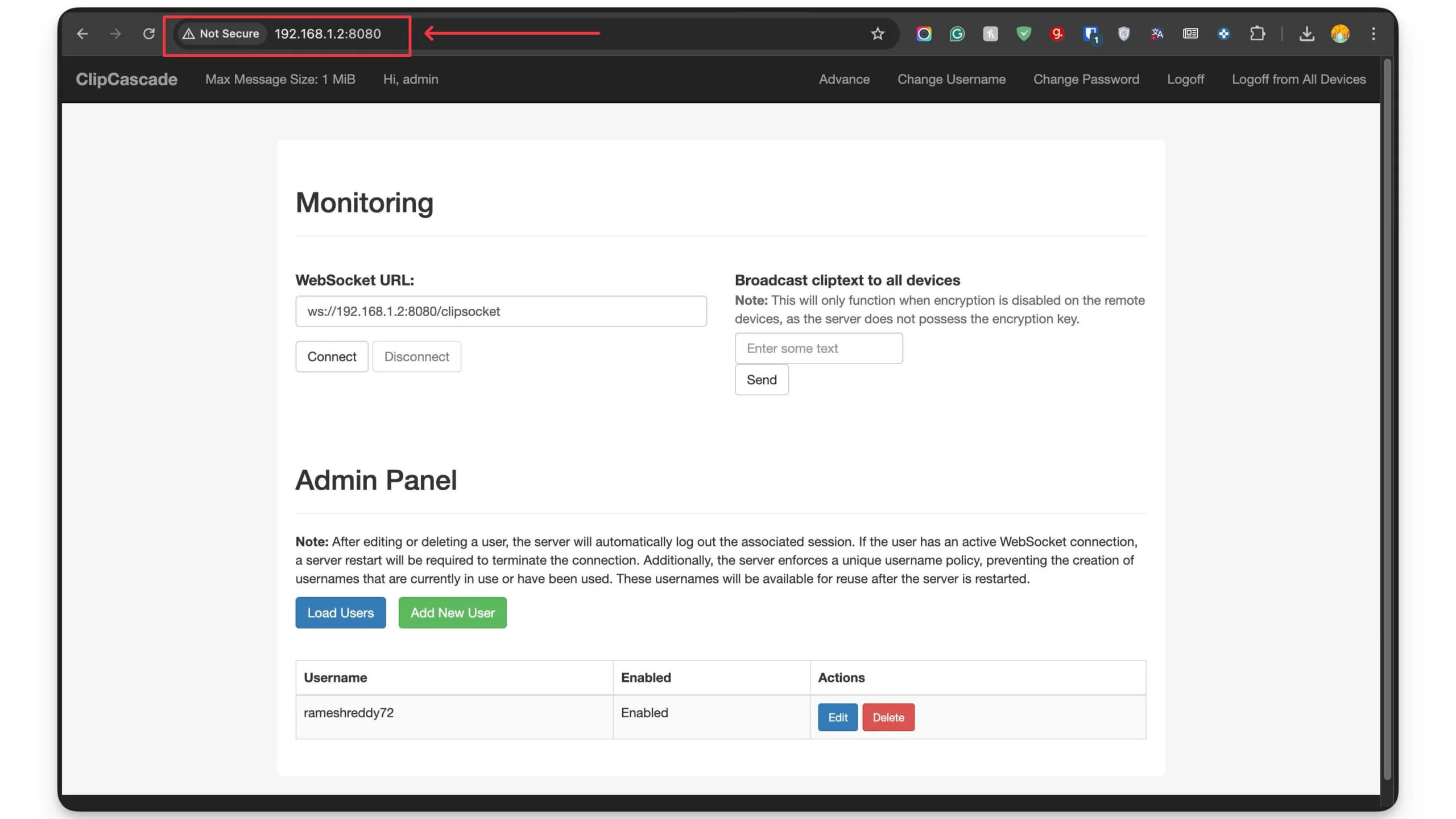Bookmark this page with the star icon
Screen dimensions: 1456x819
coord(877,34)
